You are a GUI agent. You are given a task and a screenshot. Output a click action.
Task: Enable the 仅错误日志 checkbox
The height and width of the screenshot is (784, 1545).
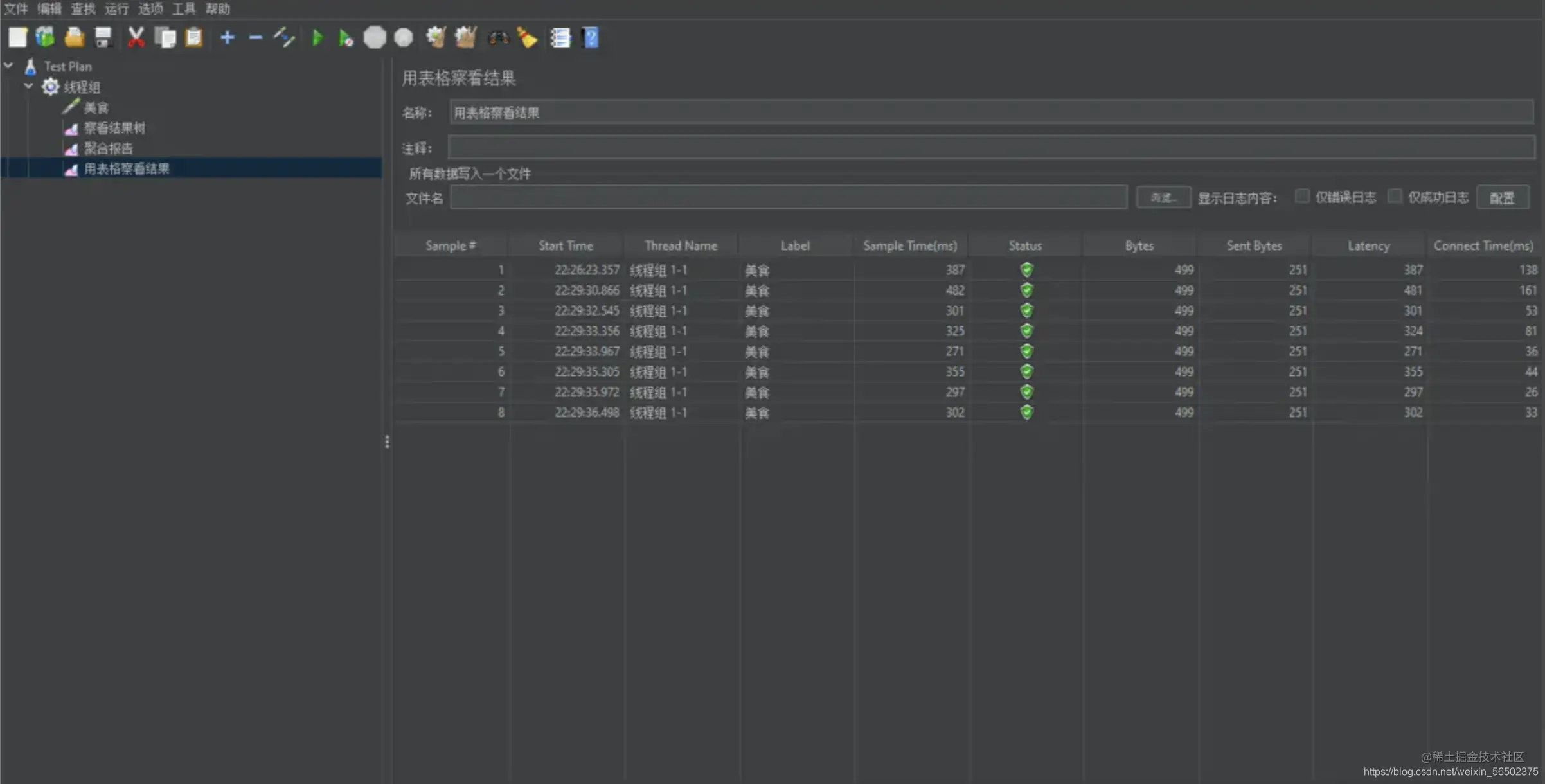tap(1301, 197)
